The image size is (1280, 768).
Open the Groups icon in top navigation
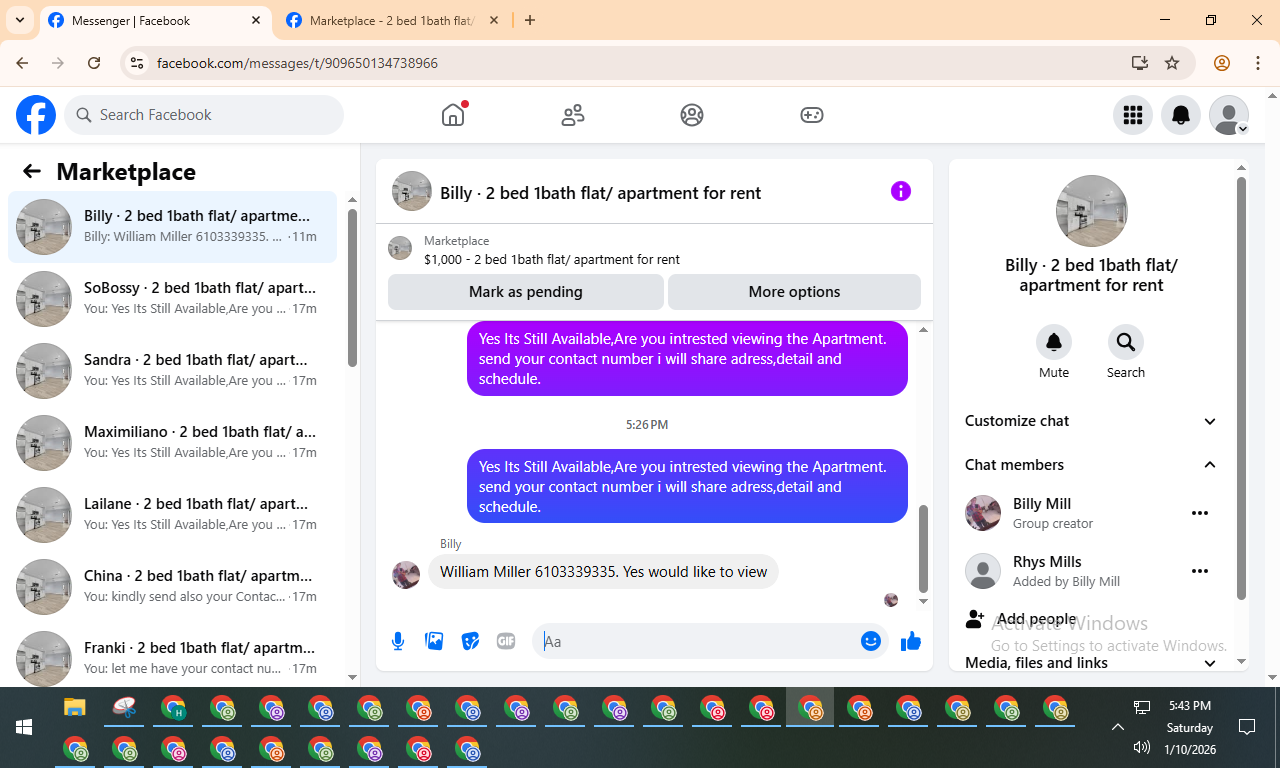pyautogui.click(x=692, y=115)
